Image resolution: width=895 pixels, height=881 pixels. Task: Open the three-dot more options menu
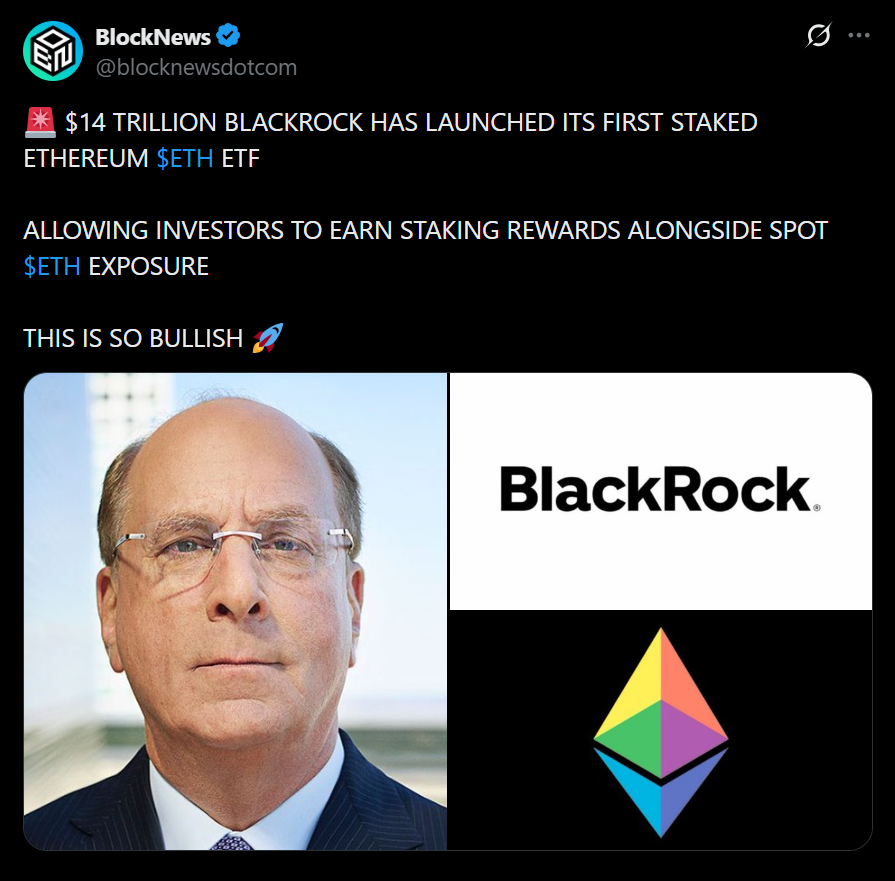click(x=858, y=35)
